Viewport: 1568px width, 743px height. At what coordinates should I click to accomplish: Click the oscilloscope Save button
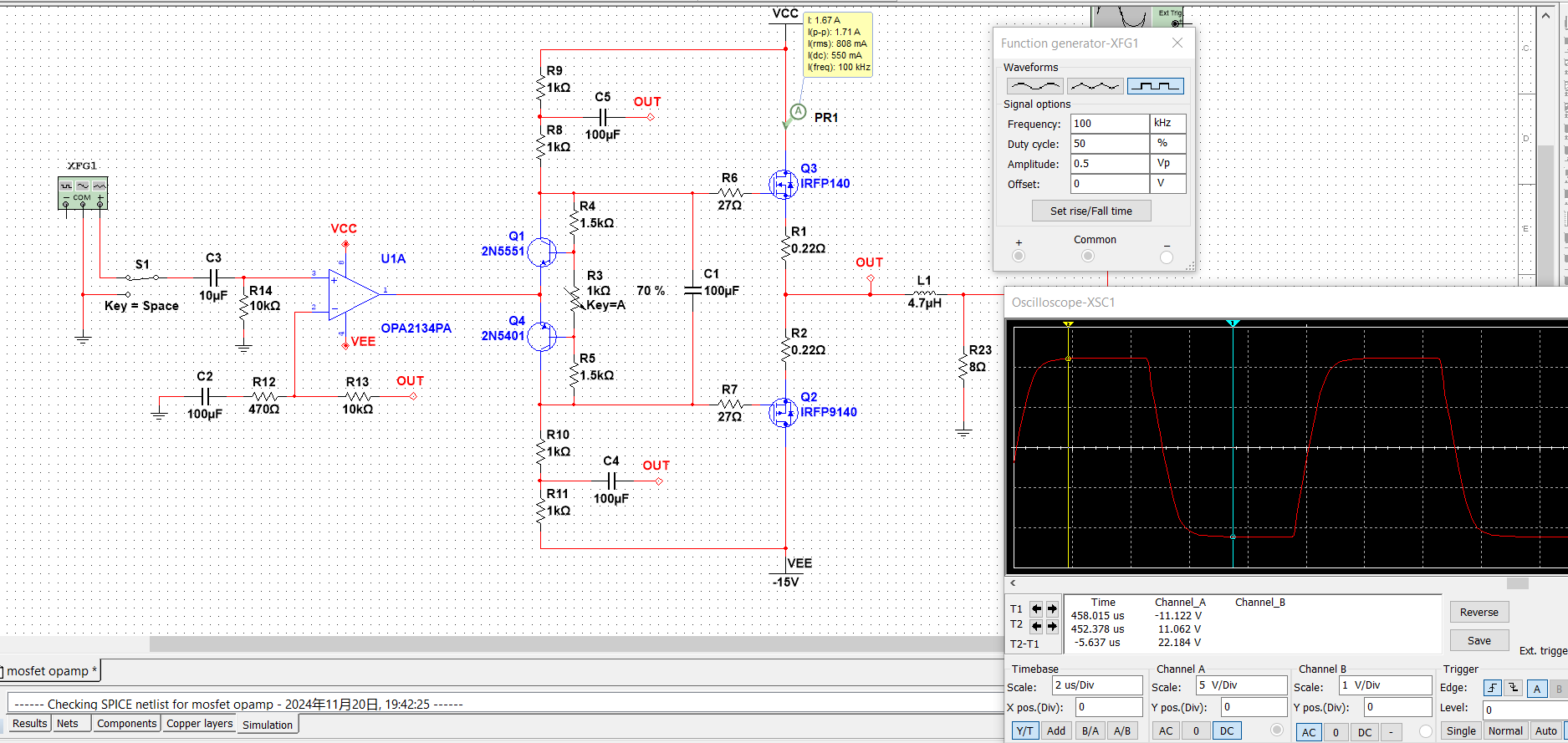pos(1479,640)
